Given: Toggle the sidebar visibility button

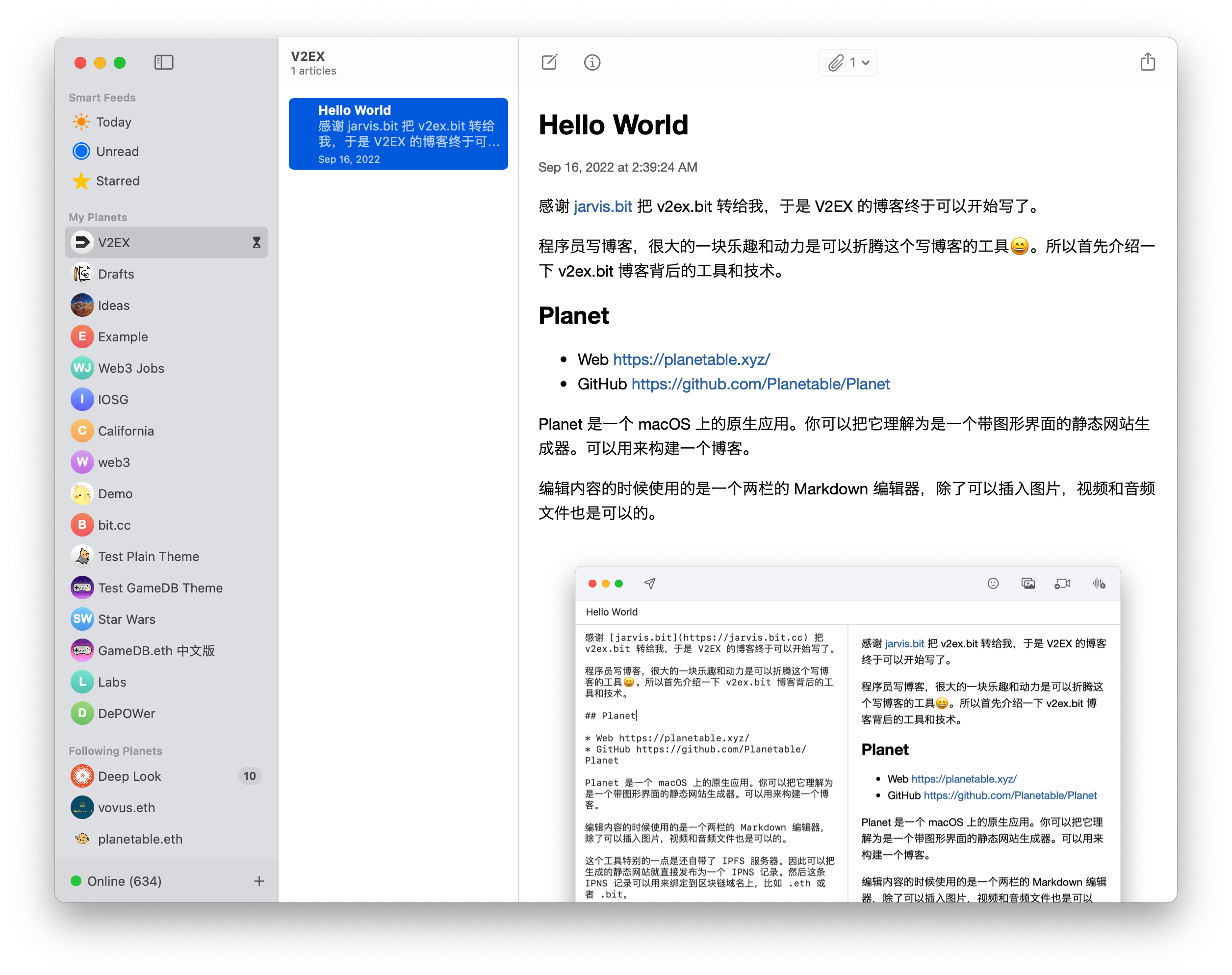Looking at the screenshot, I should [164, 62].
